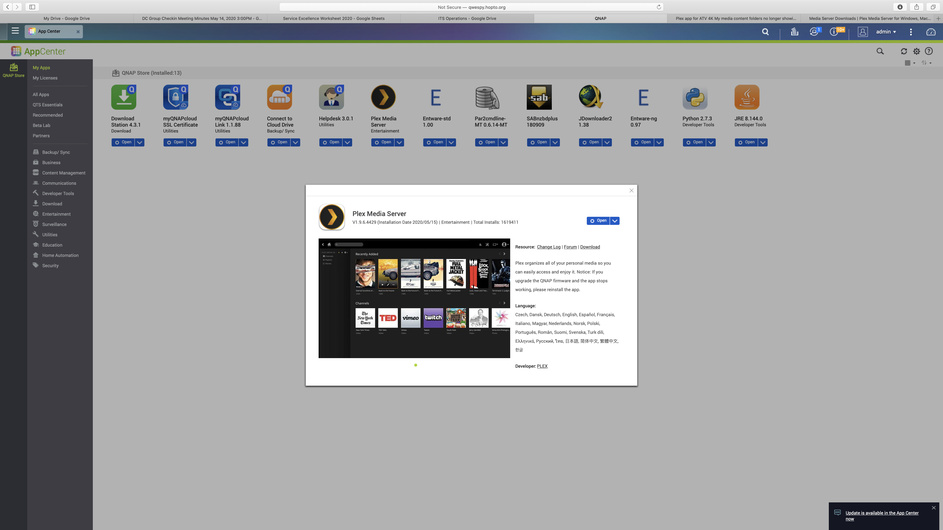
Task: Open the Backup/ Sync category
Action: [x=55, y=152]
